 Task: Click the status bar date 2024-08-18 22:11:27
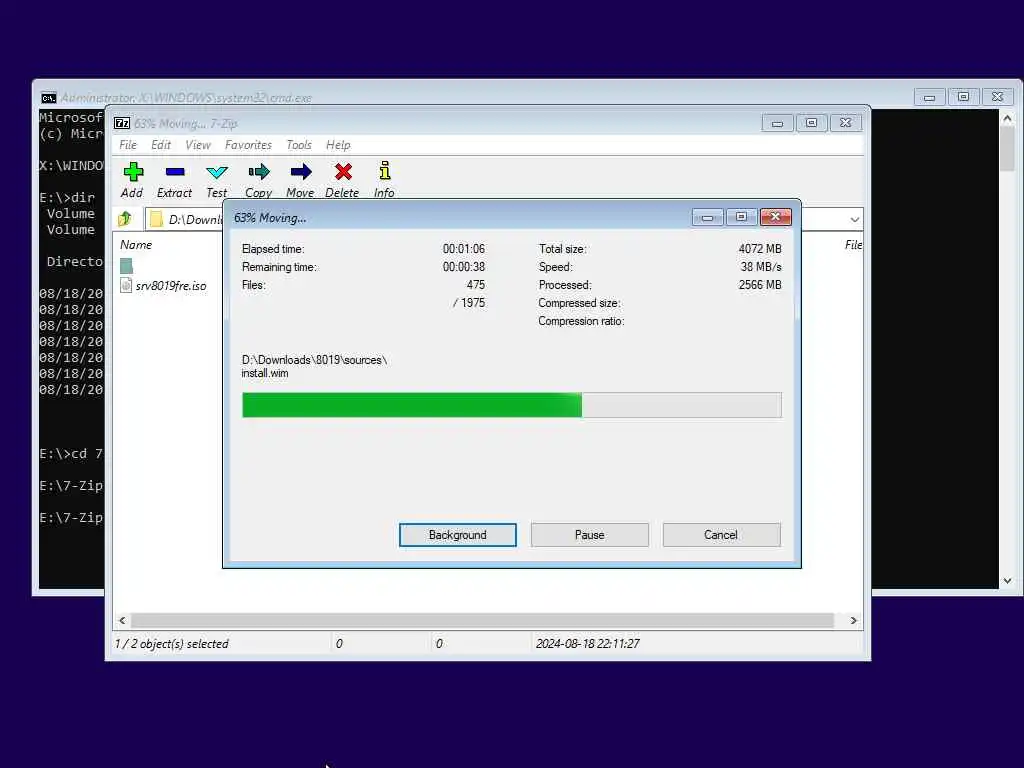coord(588,644)
